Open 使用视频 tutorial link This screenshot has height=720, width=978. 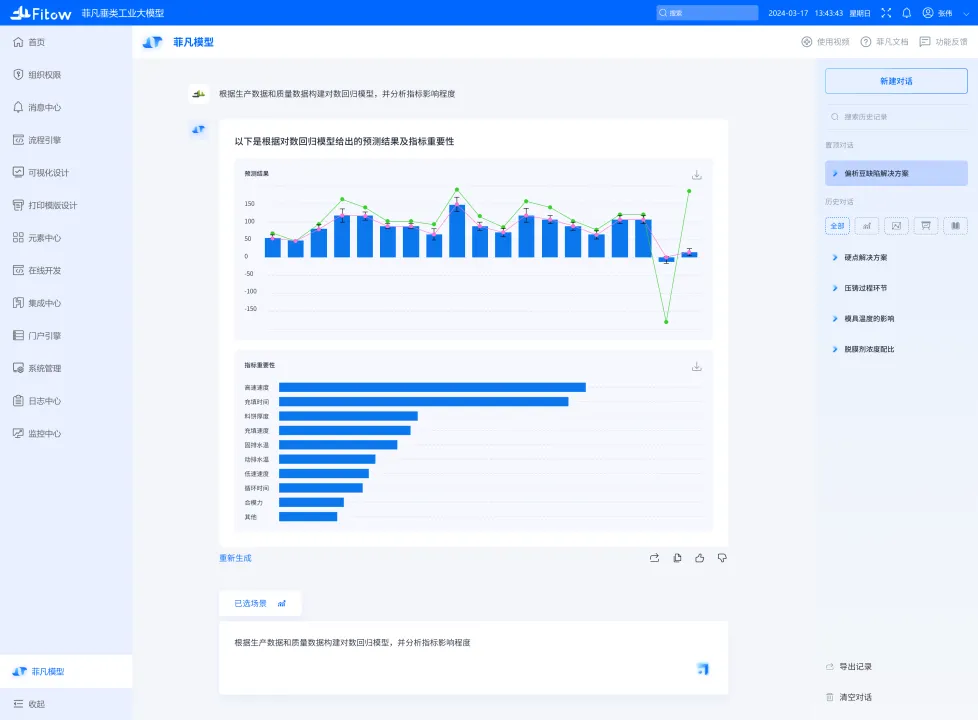click(825, 42)
